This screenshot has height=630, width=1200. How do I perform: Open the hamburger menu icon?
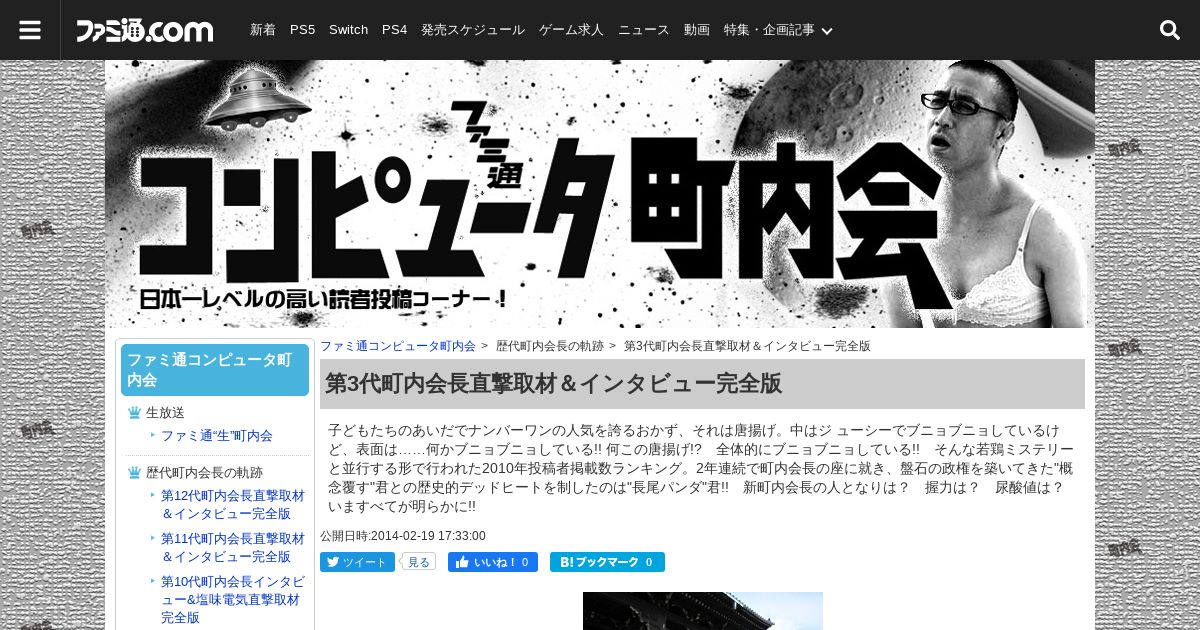click(x=30, y=30)
